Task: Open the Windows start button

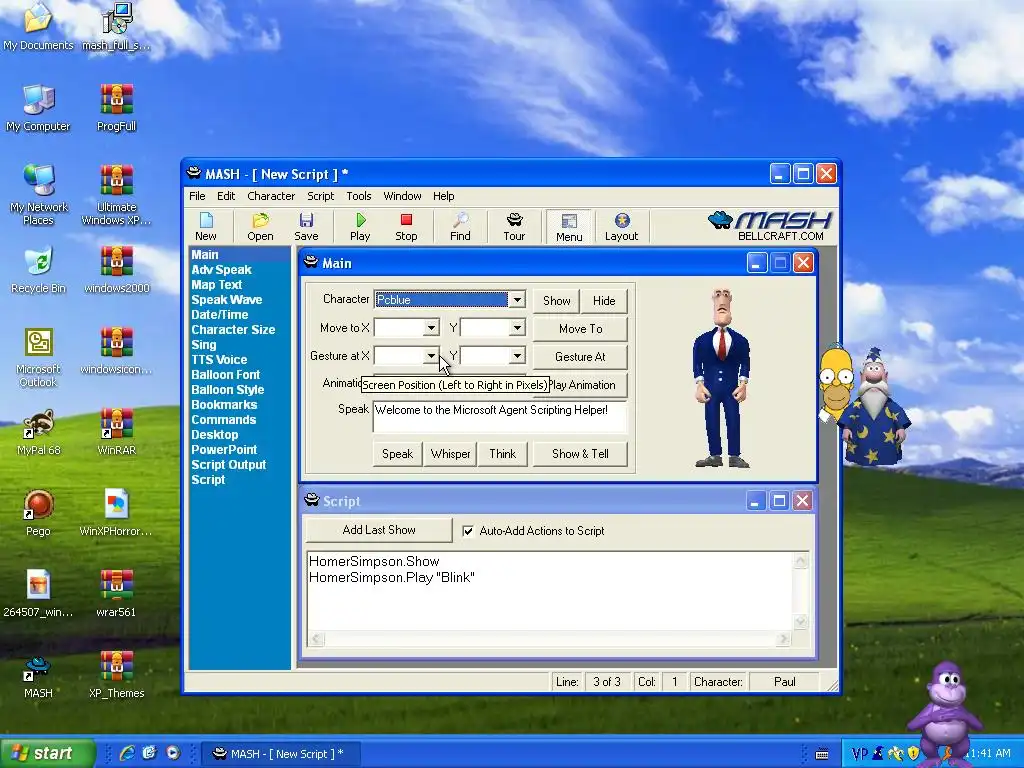Action: [47, 753]
